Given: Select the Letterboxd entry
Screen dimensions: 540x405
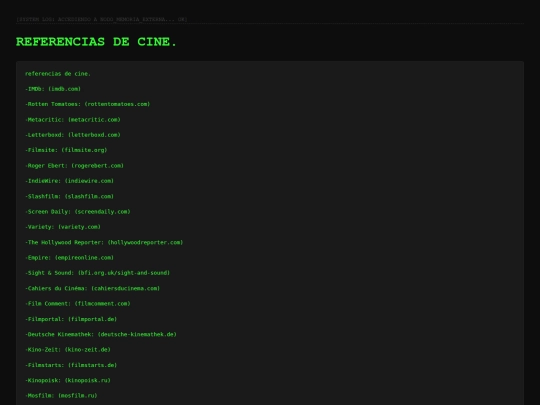Looking at the screenshot, I should pos(73,135).
